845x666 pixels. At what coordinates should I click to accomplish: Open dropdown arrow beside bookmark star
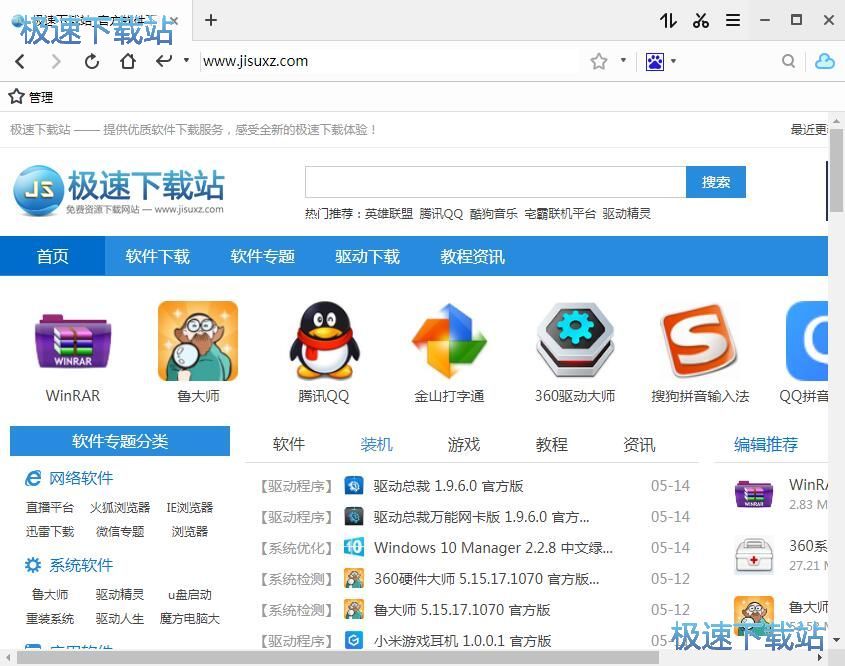[623, 61]
